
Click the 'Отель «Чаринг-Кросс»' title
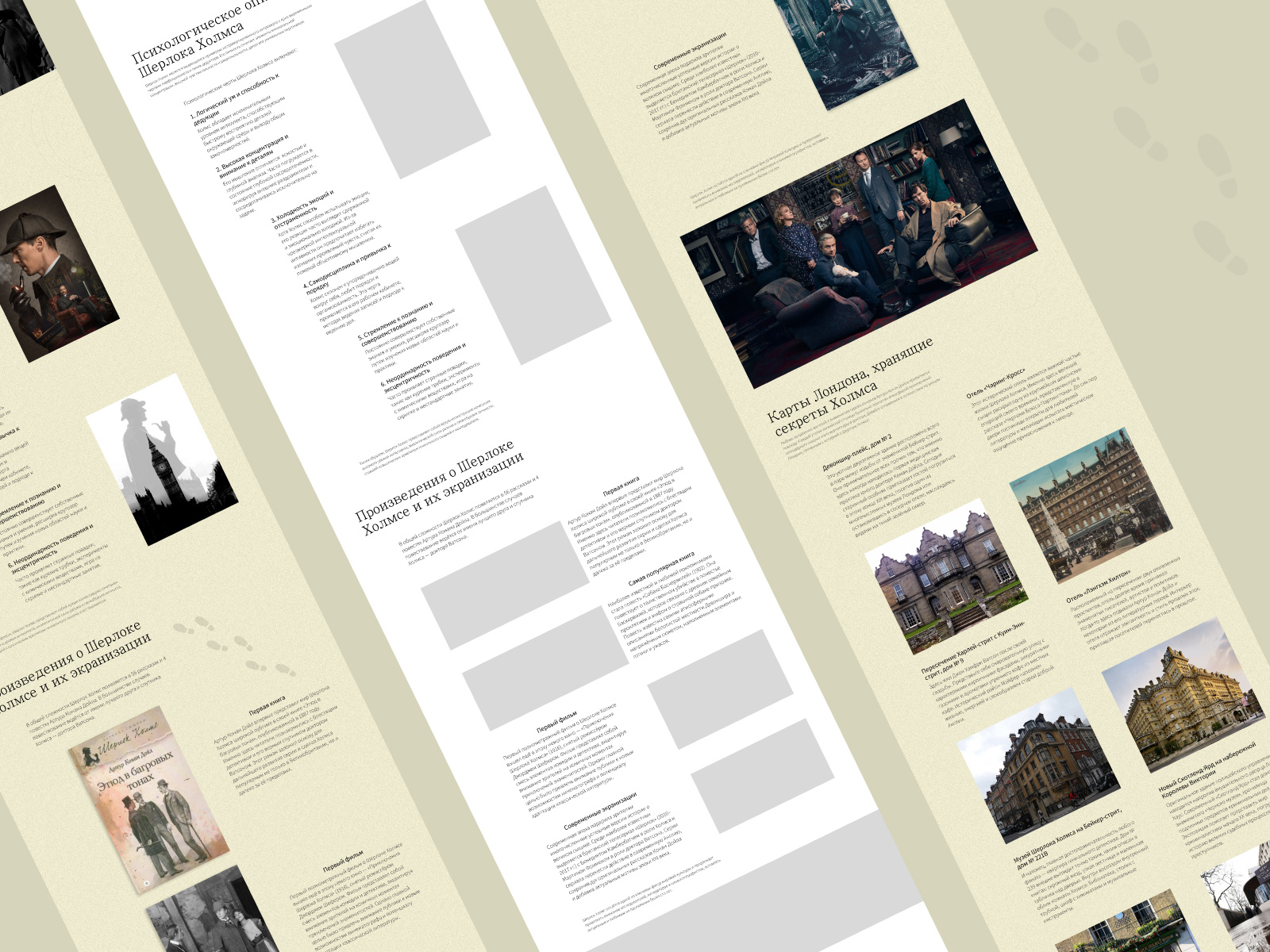[x=996, y=383]
